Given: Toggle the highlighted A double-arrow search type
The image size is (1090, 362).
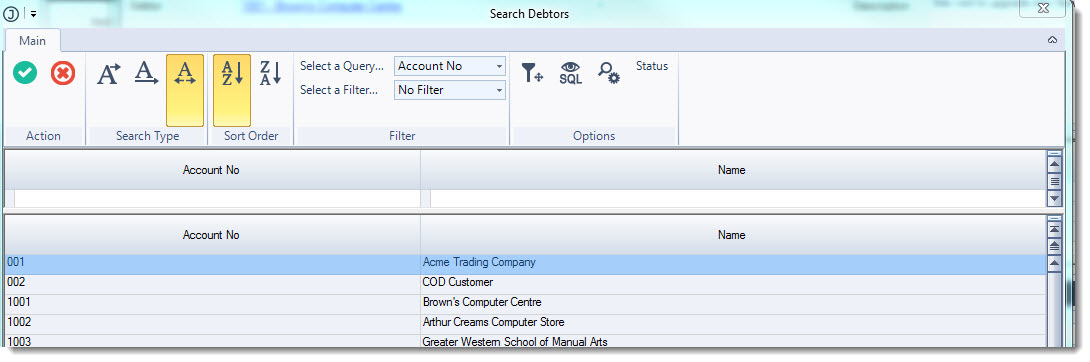Looking at the screenshot, I should click(x=185, y=90).
